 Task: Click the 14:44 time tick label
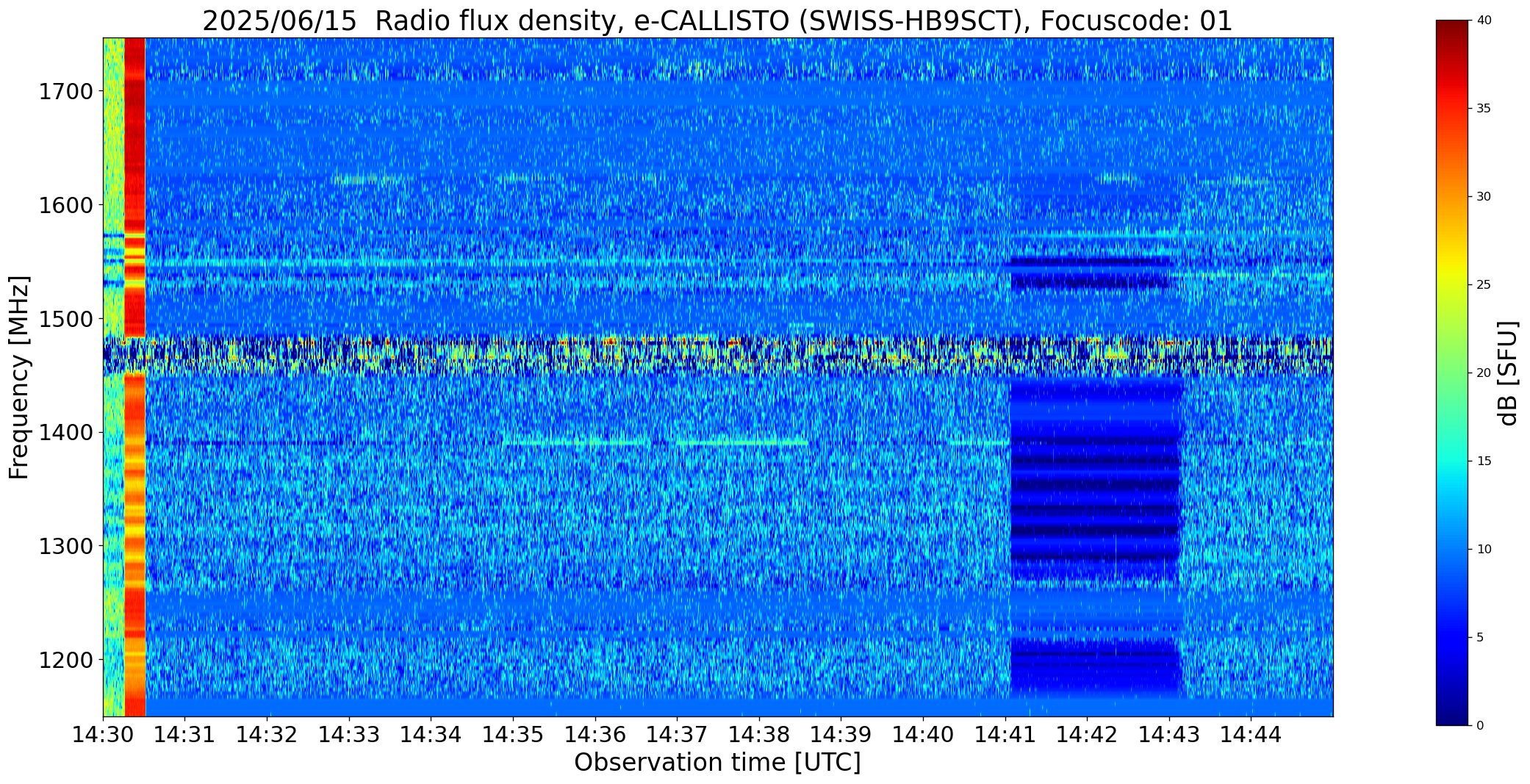coord(1251,734)
